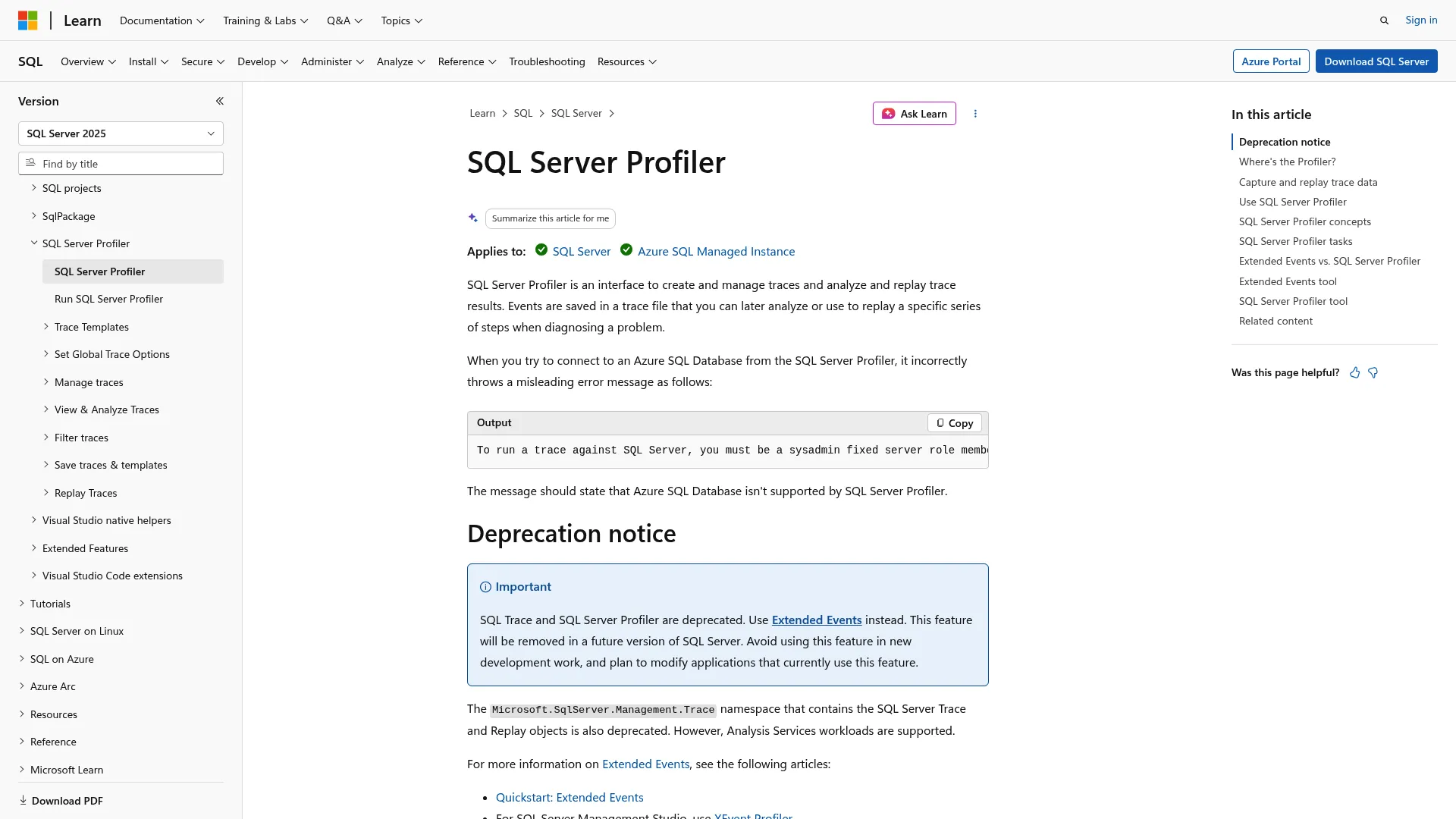The height and width of the screenshot is (819, 1456).
Task: Expand the Manage traces node
Action: tap(46, 381)
